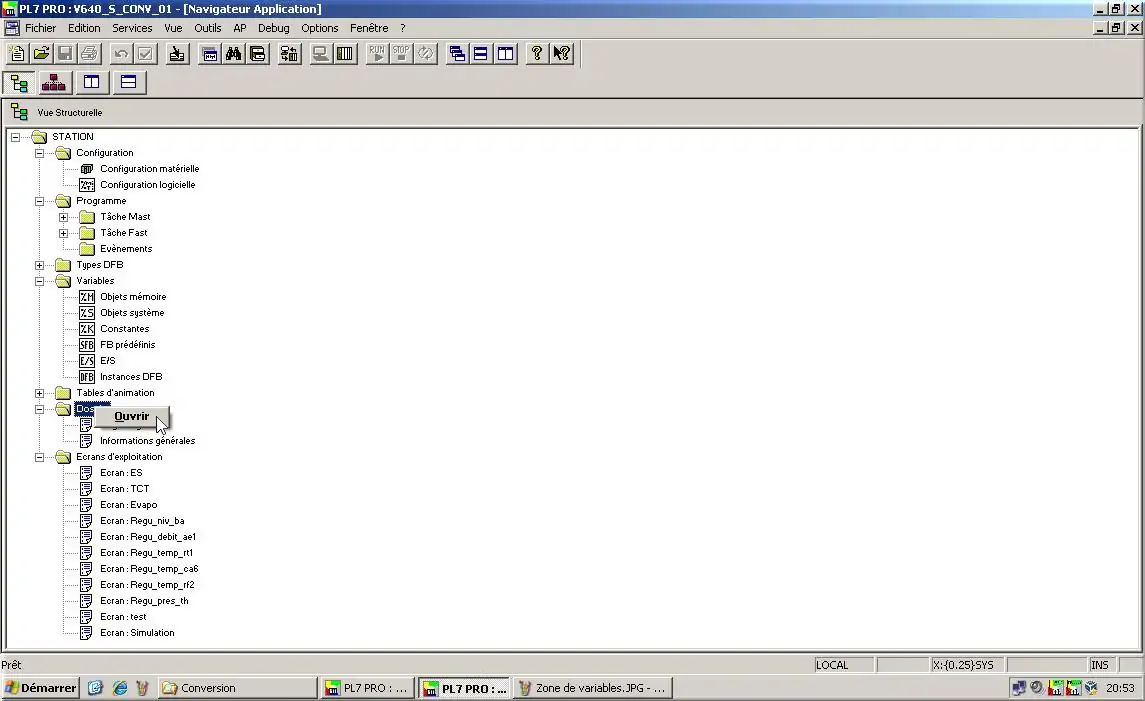This screenshot has height=701, width=1145.
Task: Select the E/S variables entry
Action: pos(108,361)
